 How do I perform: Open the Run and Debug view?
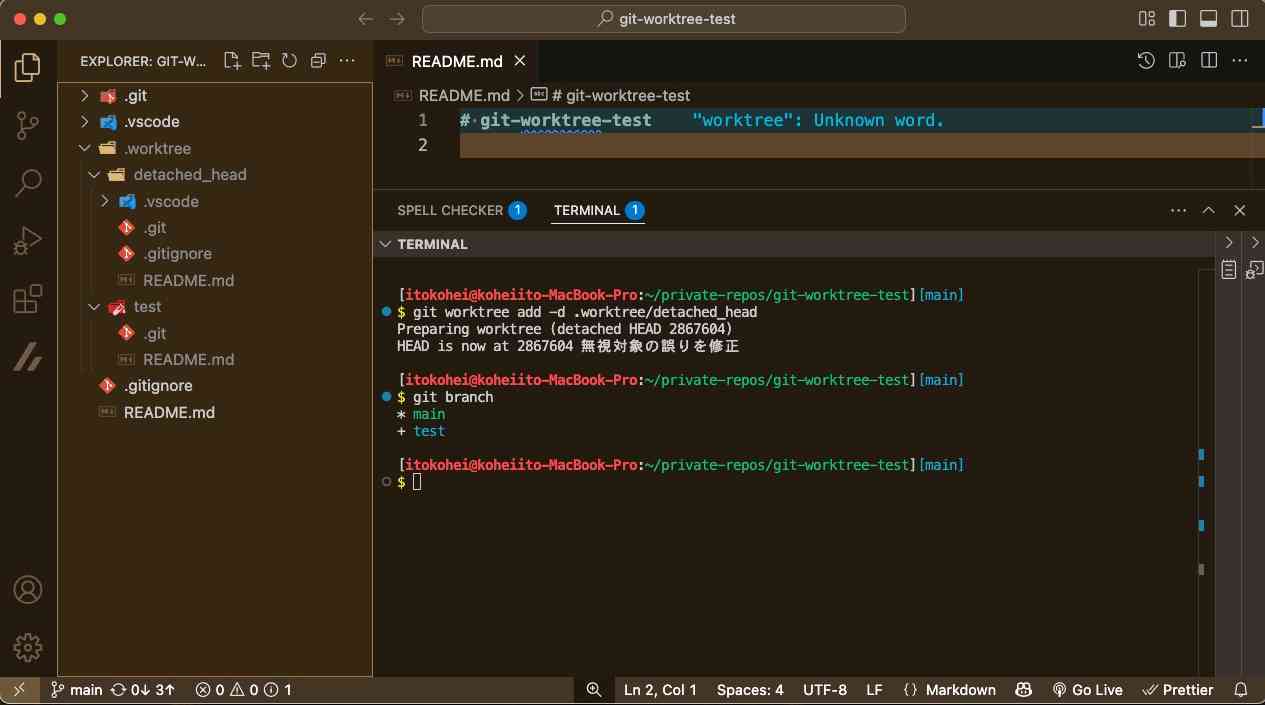coord(28,241)
